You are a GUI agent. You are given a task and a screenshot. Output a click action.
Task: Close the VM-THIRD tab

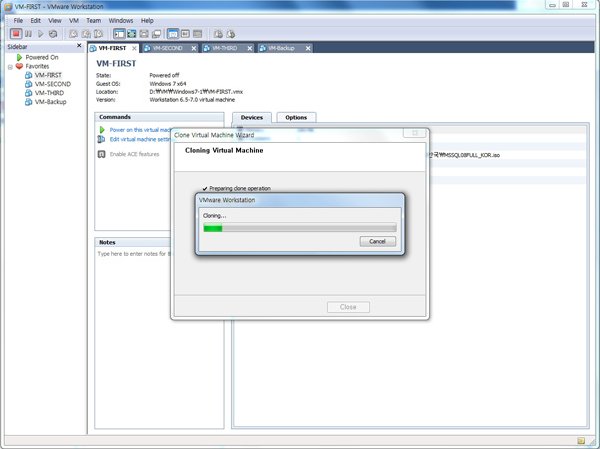[x=249, y=48]
